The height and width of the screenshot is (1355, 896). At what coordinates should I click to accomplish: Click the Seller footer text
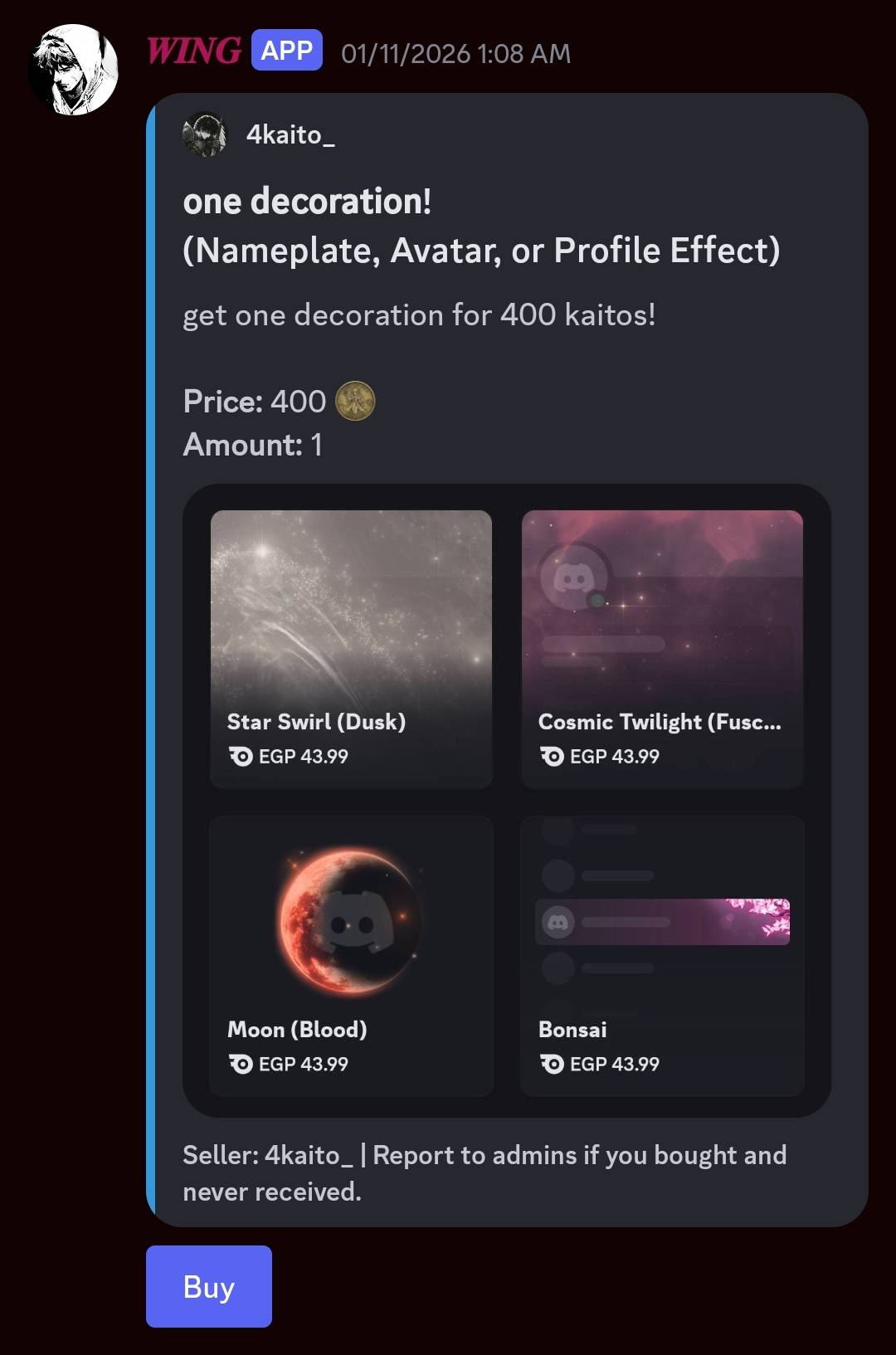[485, 1172]
